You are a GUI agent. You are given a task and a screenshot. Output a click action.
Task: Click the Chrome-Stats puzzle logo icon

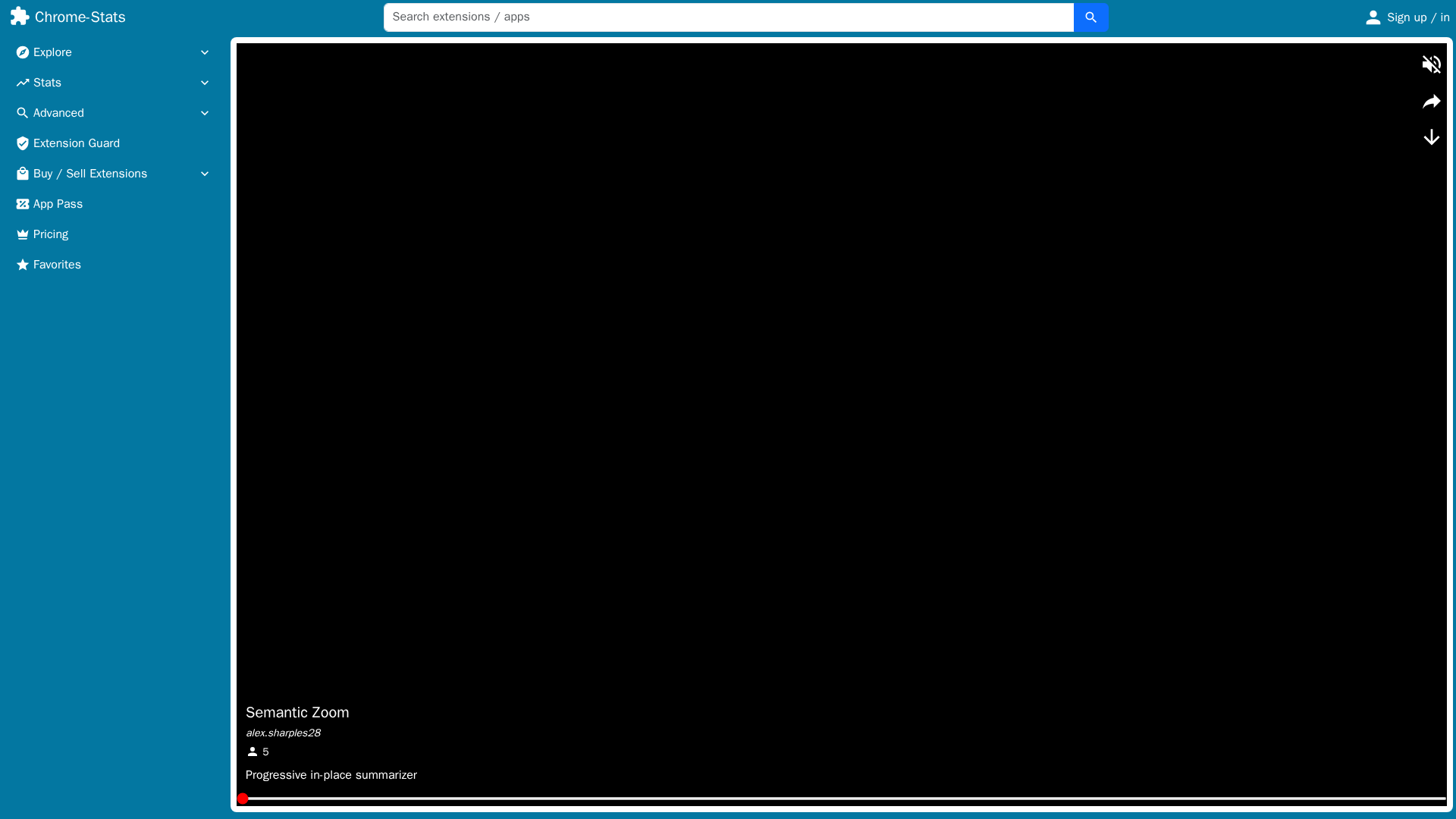[x=20, y=17]
